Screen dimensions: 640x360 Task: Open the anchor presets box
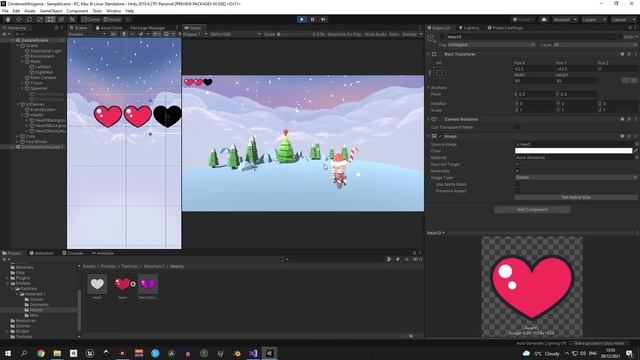(x=439, y=73)
